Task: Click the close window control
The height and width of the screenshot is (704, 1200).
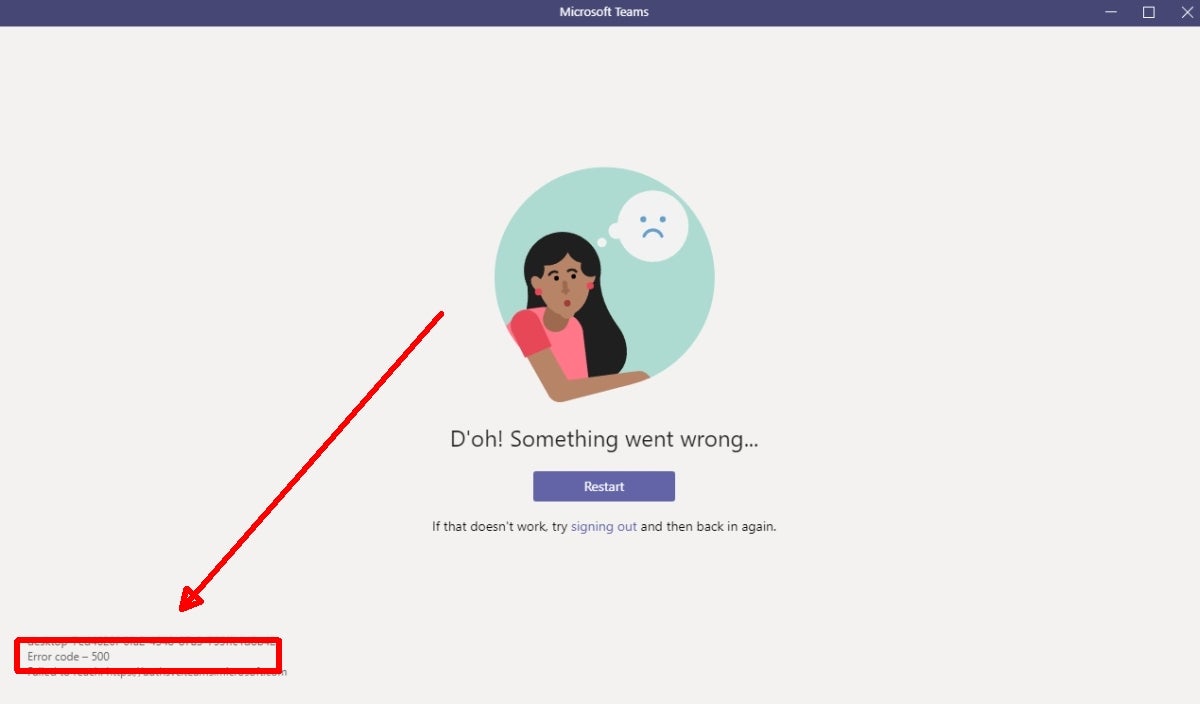Action: pos(1186,12)
